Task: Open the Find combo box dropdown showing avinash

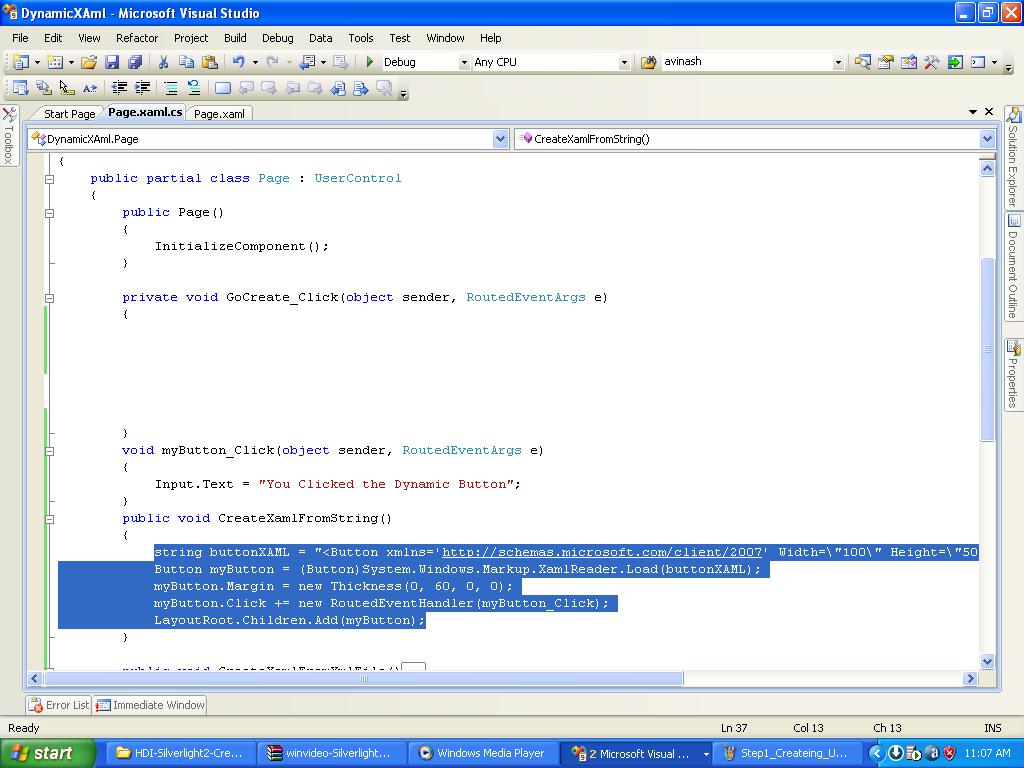Action: coord(838,62)
